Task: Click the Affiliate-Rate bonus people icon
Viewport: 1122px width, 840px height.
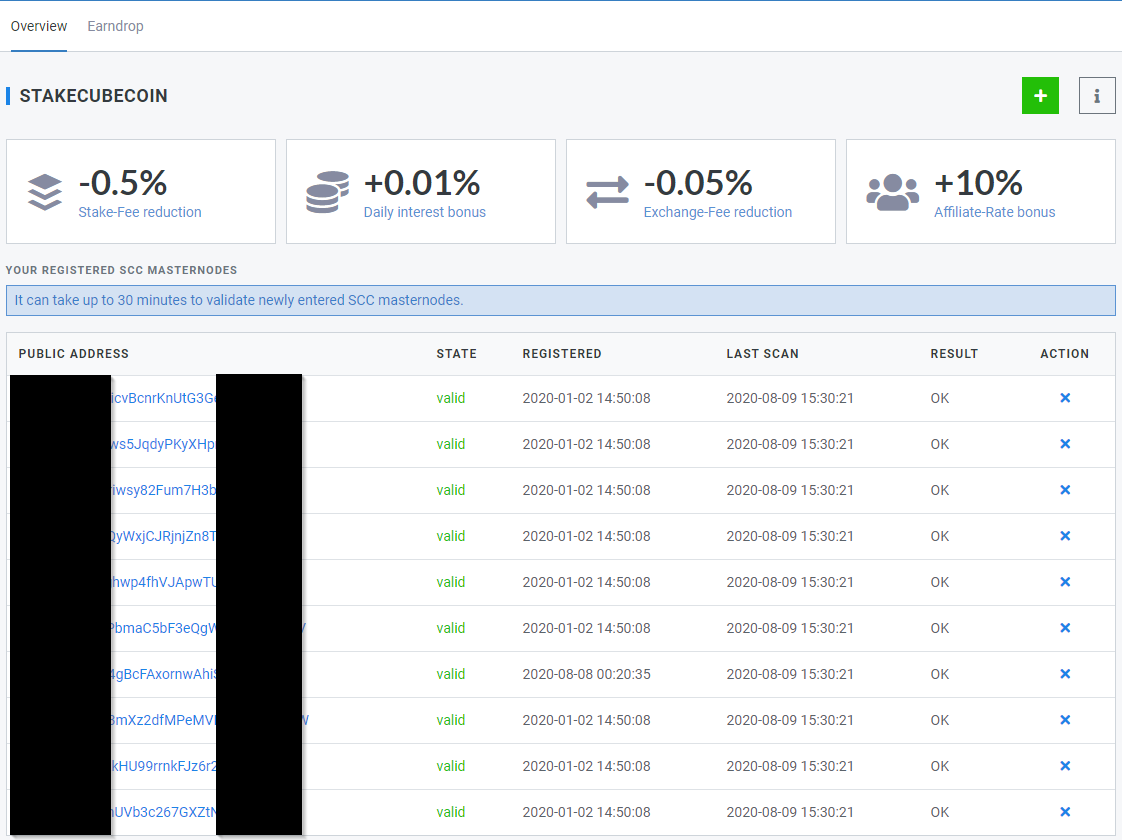Action: pyautogui.click(x=892, y=192)
